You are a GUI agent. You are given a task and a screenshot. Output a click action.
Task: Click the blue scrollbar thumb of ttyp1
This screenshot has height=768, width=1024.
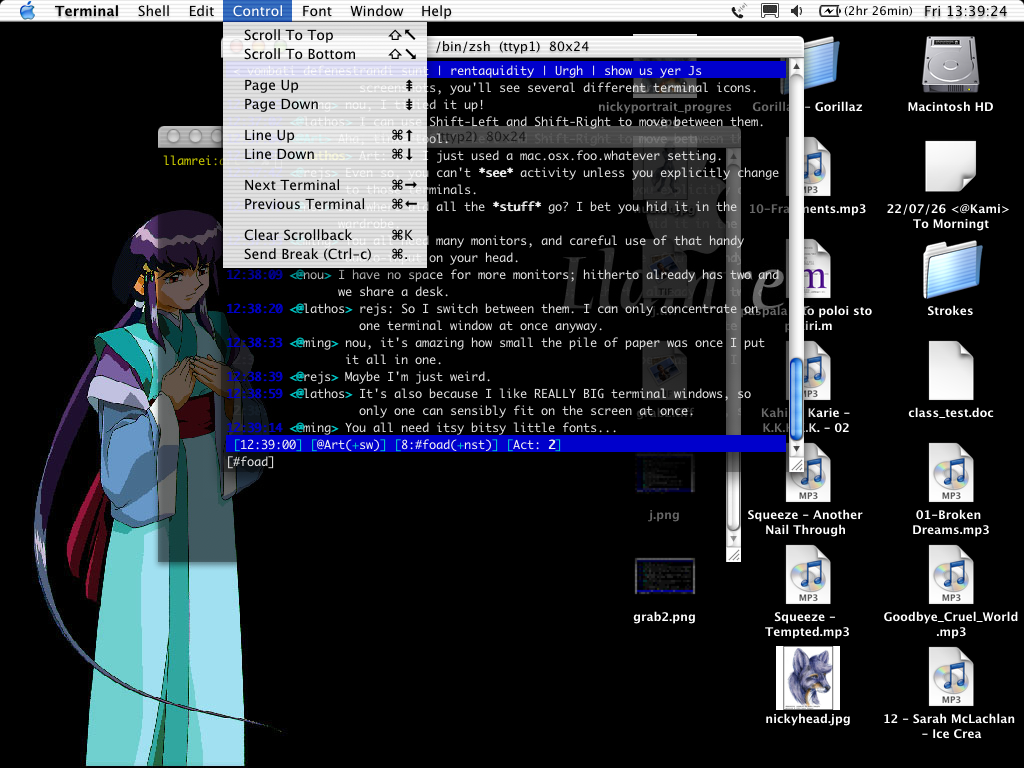coord(796,398)
